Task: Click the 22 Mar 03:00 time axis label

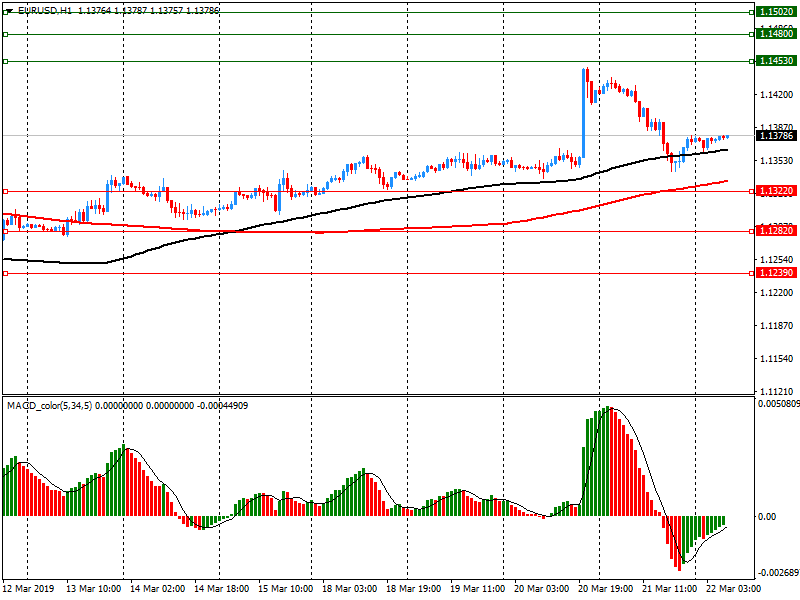Action: tap(733, 590)
